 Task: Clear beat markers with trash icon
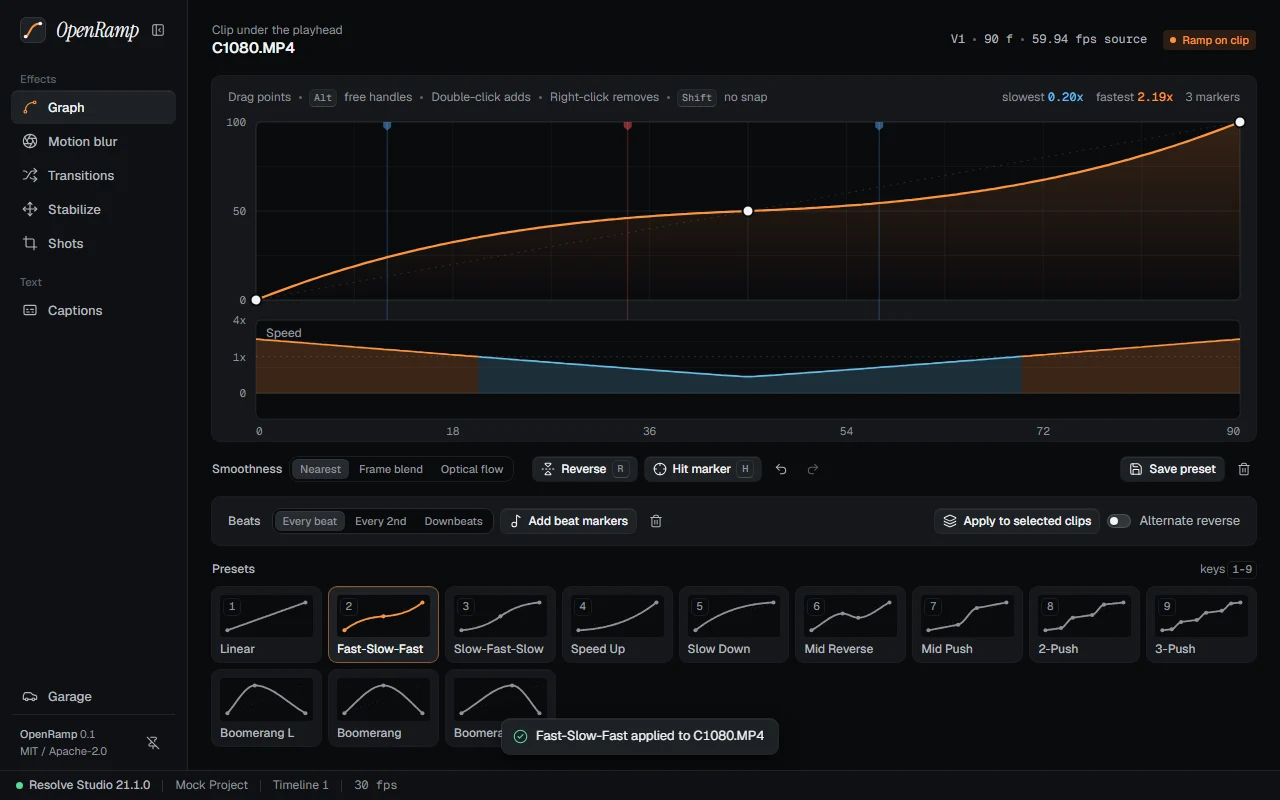tap(656, 521)
